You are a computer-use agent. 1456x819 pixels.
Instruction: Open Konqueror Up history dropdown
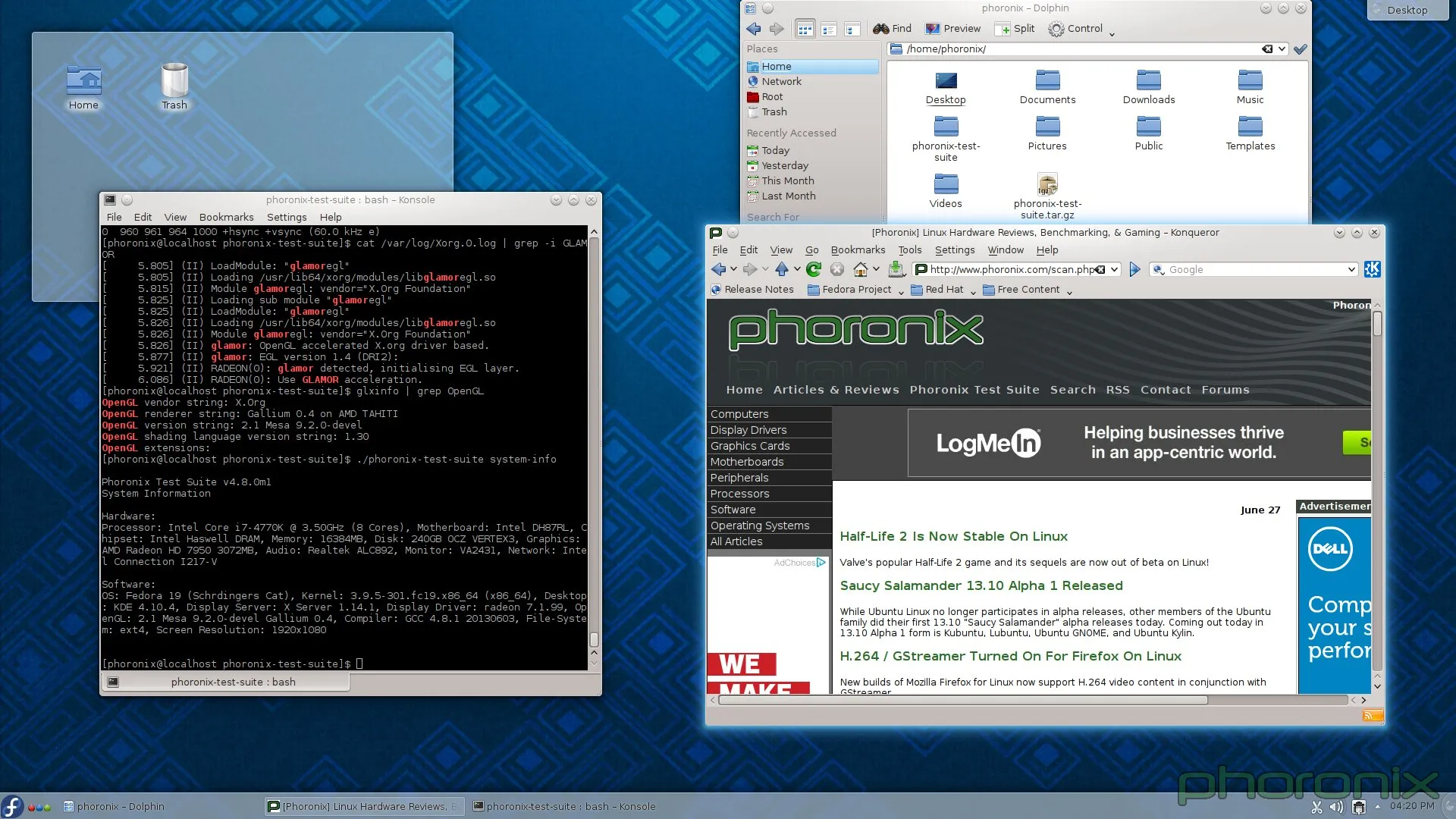point(797,269)
